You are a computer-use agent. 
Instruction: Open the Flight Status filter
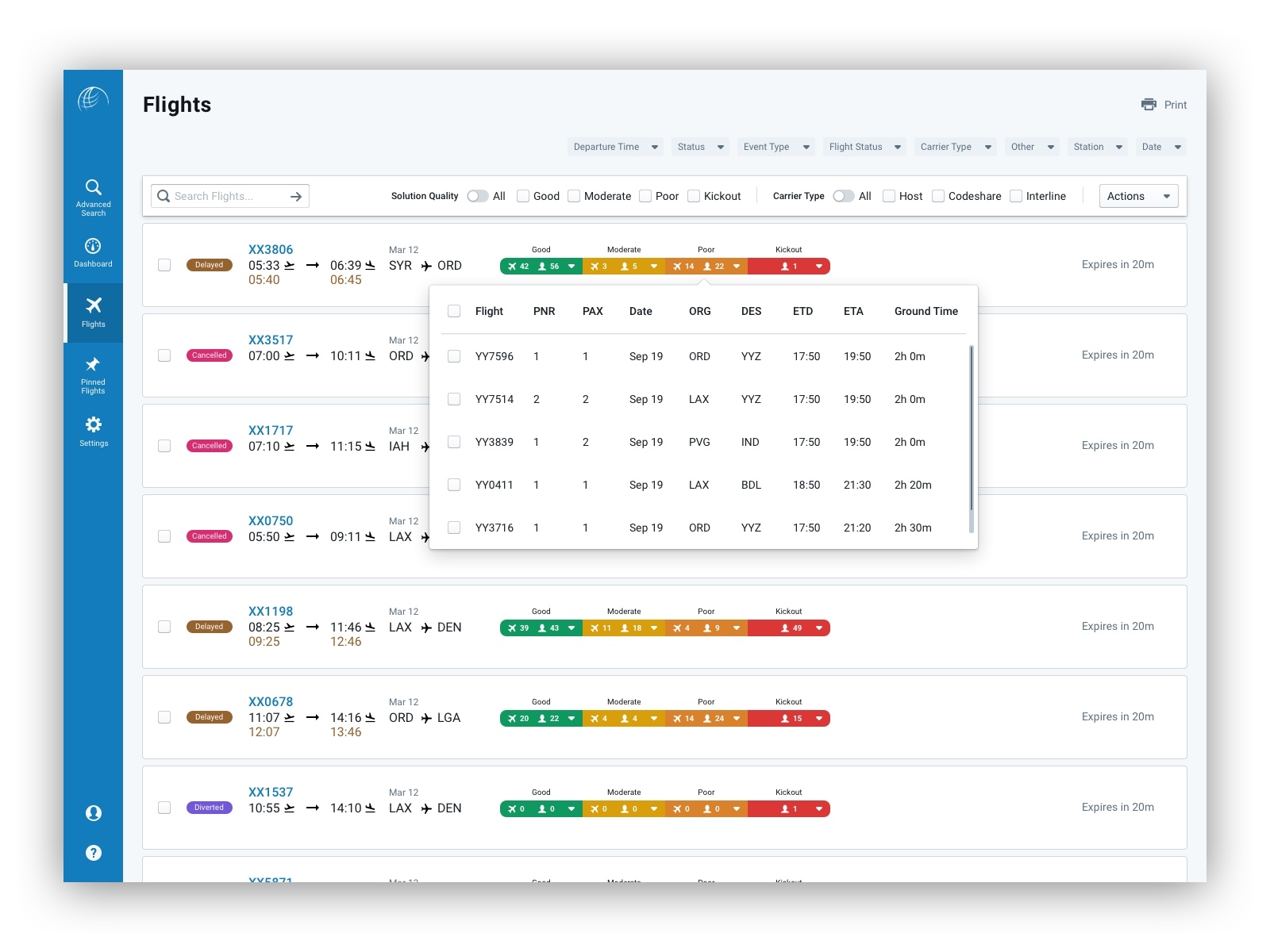pyautogui.click(x=864, y=147)
